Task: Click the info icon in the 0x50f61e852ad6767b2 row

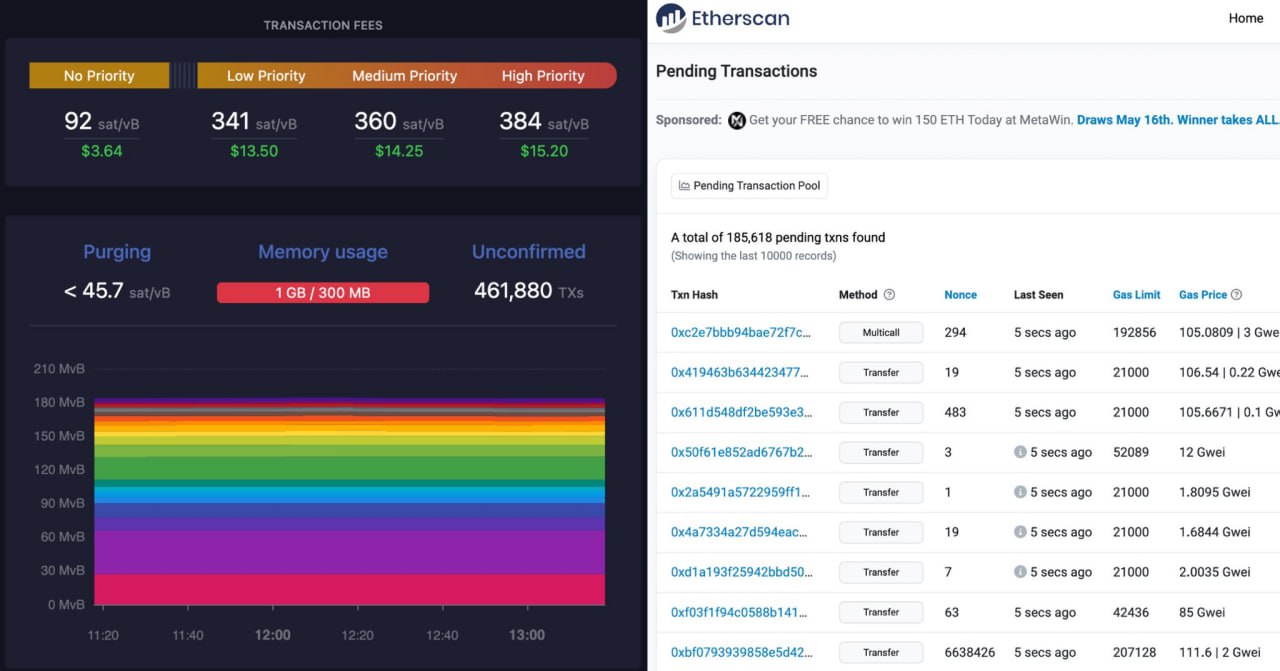Action: (1020, 452)
